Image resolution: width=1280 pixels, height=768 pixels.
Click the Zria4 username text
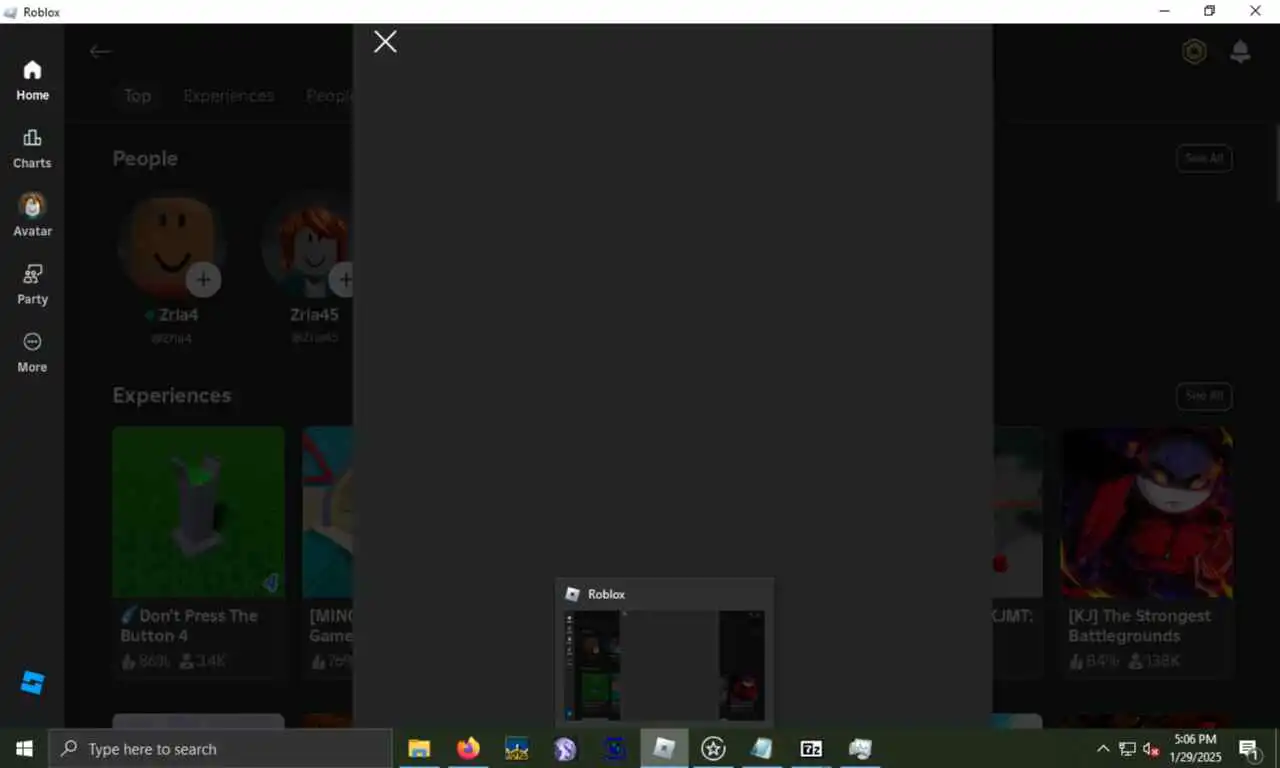178,315
